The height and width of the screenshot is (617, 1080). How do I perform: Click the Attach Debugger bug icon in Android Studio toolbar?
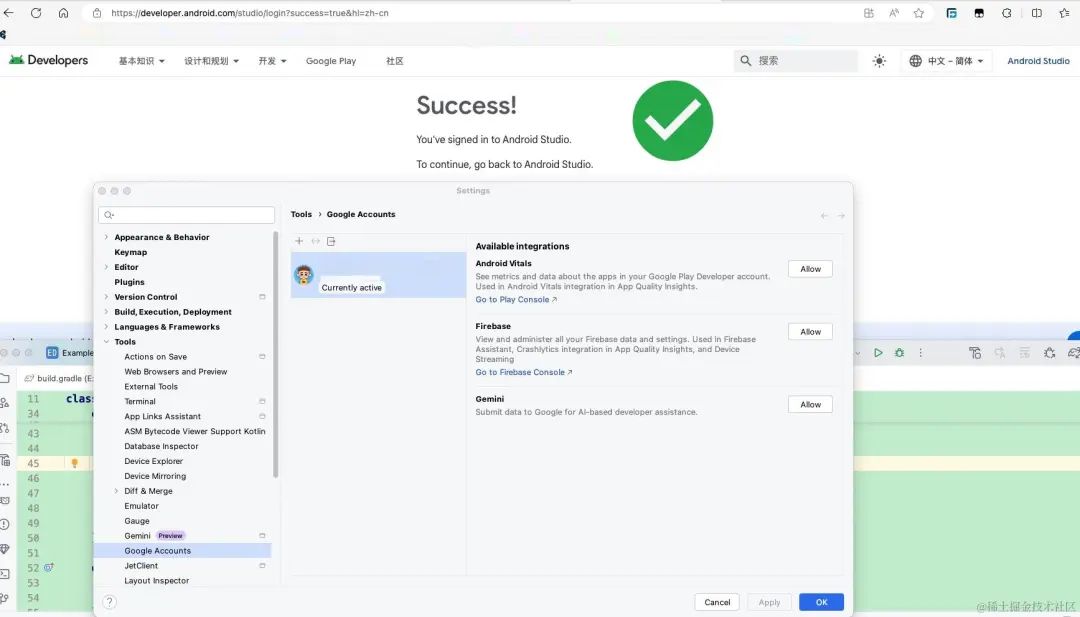(1049, 353)
